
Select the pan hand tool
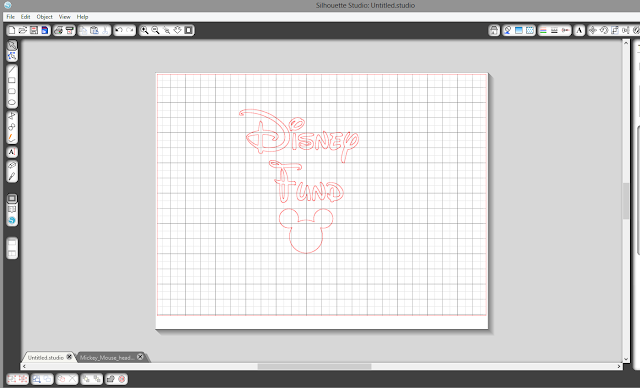point(177,30)
